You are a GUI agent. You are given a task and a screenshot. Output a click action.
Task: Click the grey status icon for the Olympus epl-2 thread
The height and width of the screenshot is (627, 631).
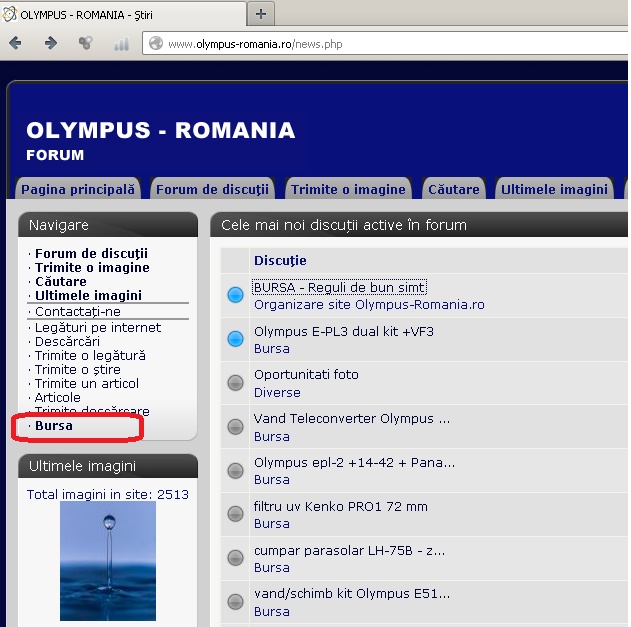(235, 470)
